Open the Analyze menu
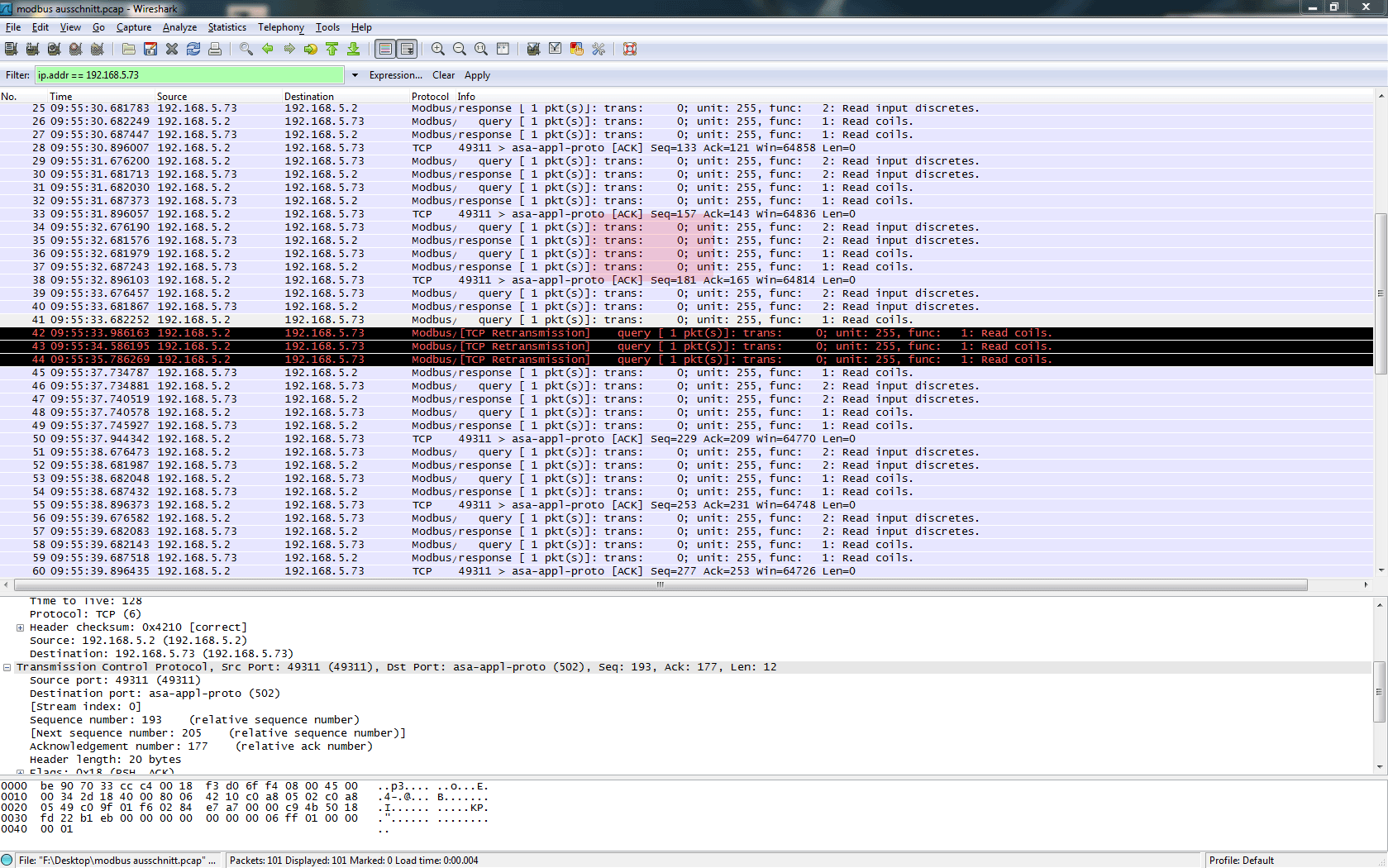This screenshot has height=868, width=1388. click(179, 27)
